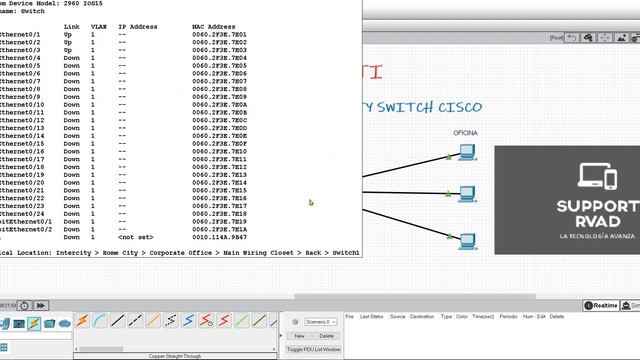Click the Set Tiled Background picture icon
The height and width of the screenshot is (360, 640).
622,38
